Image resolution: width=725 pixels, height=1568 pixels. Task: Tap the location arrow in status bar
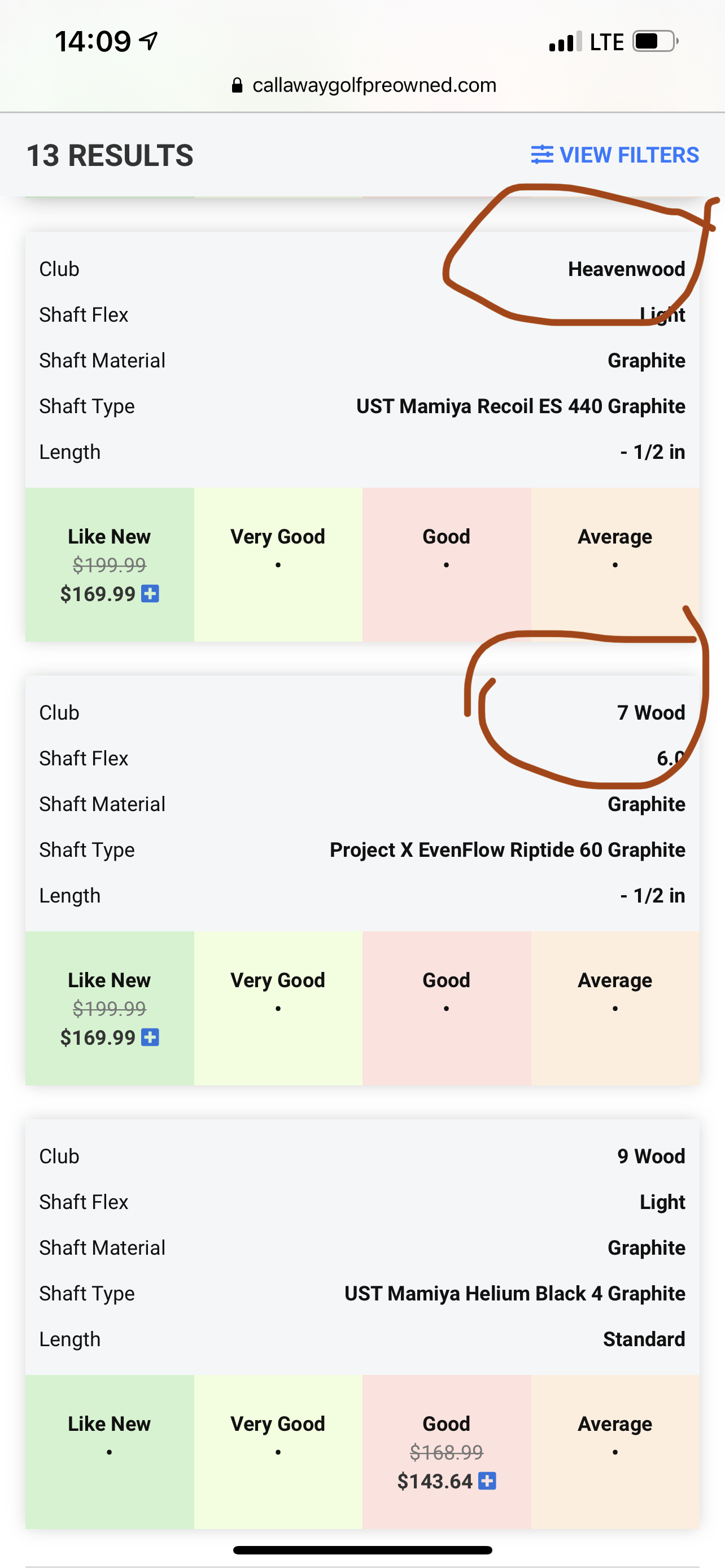[149, 41]
